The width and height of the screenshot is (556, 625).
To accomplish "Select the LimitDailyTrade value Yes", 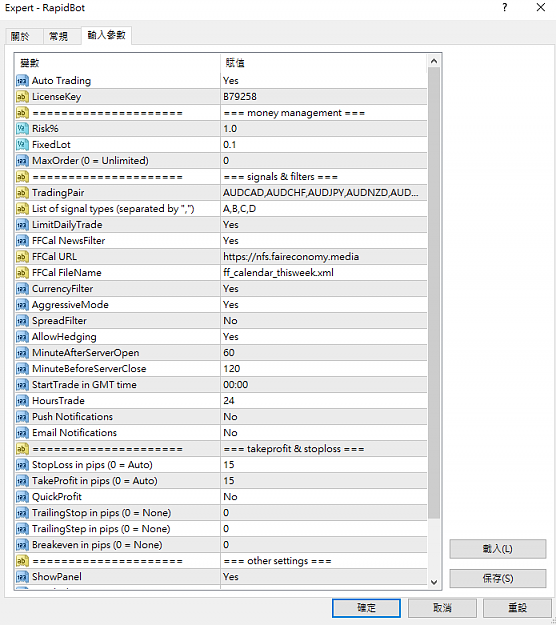I will [231, 225].
